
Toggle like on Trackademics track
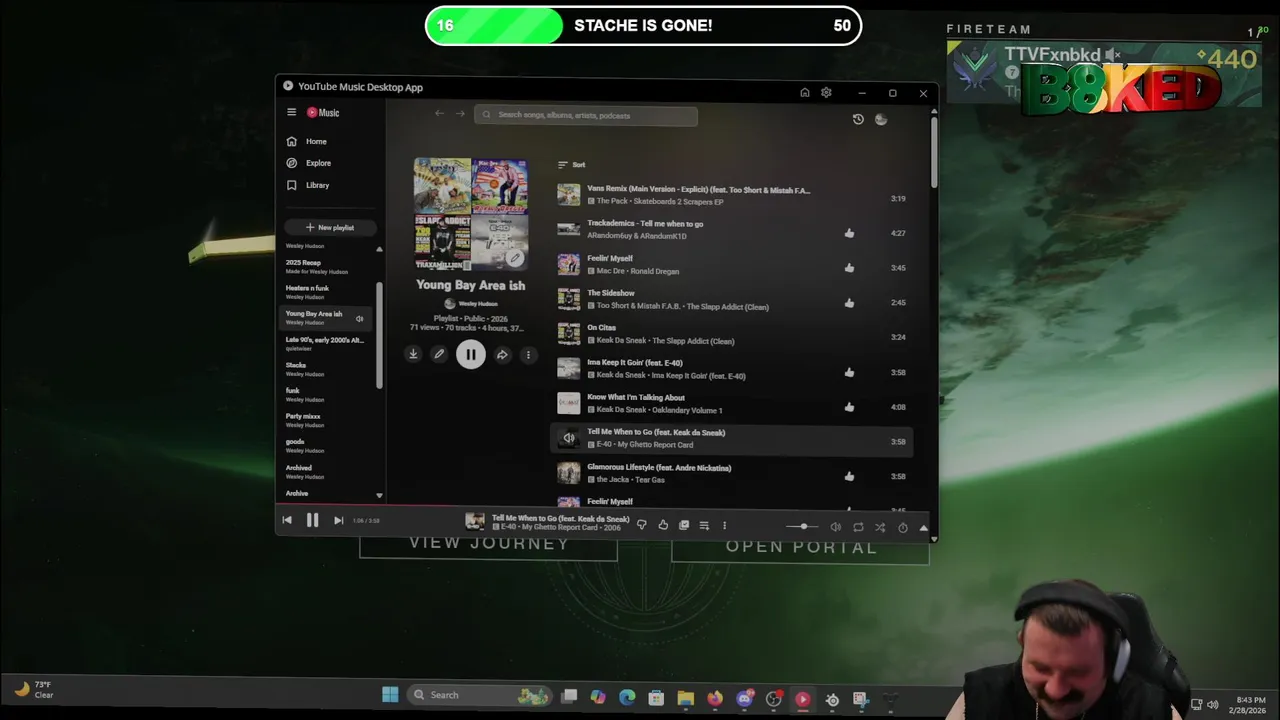(x=849, y=233)
